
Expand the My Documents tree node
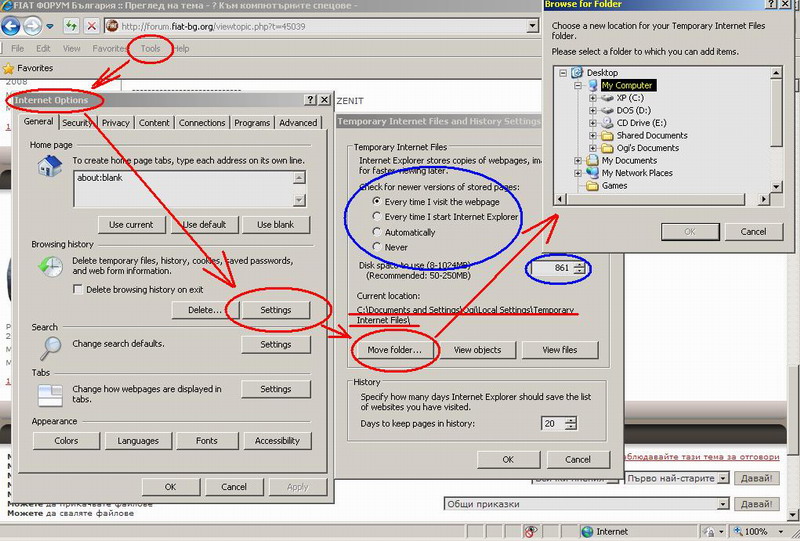[x=578, y=161]
